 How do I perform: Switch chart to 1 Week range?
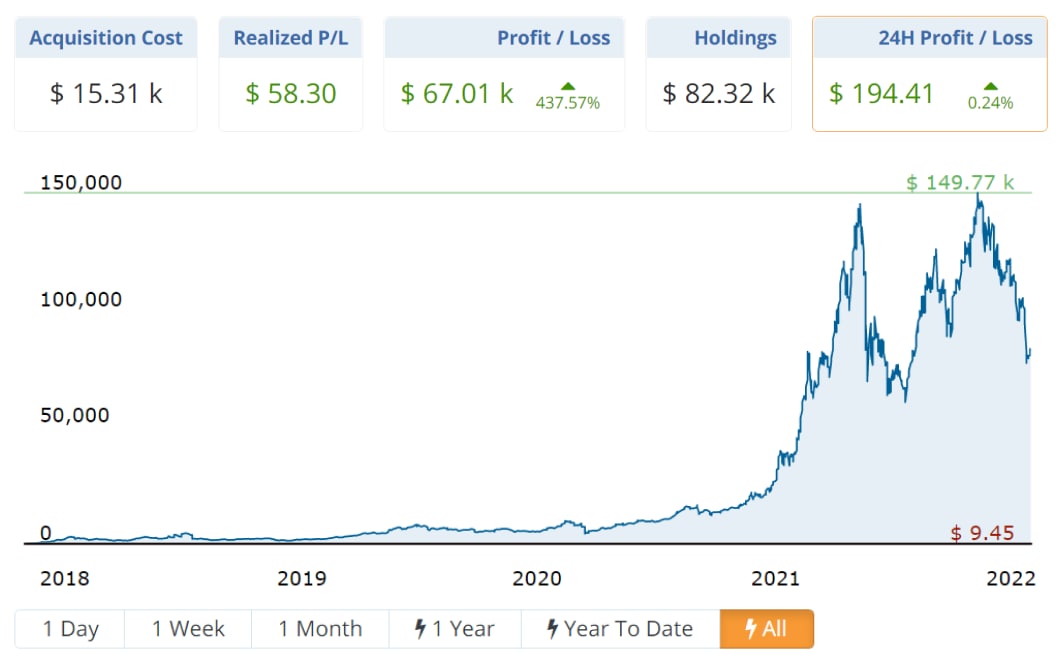coord(188,629)
